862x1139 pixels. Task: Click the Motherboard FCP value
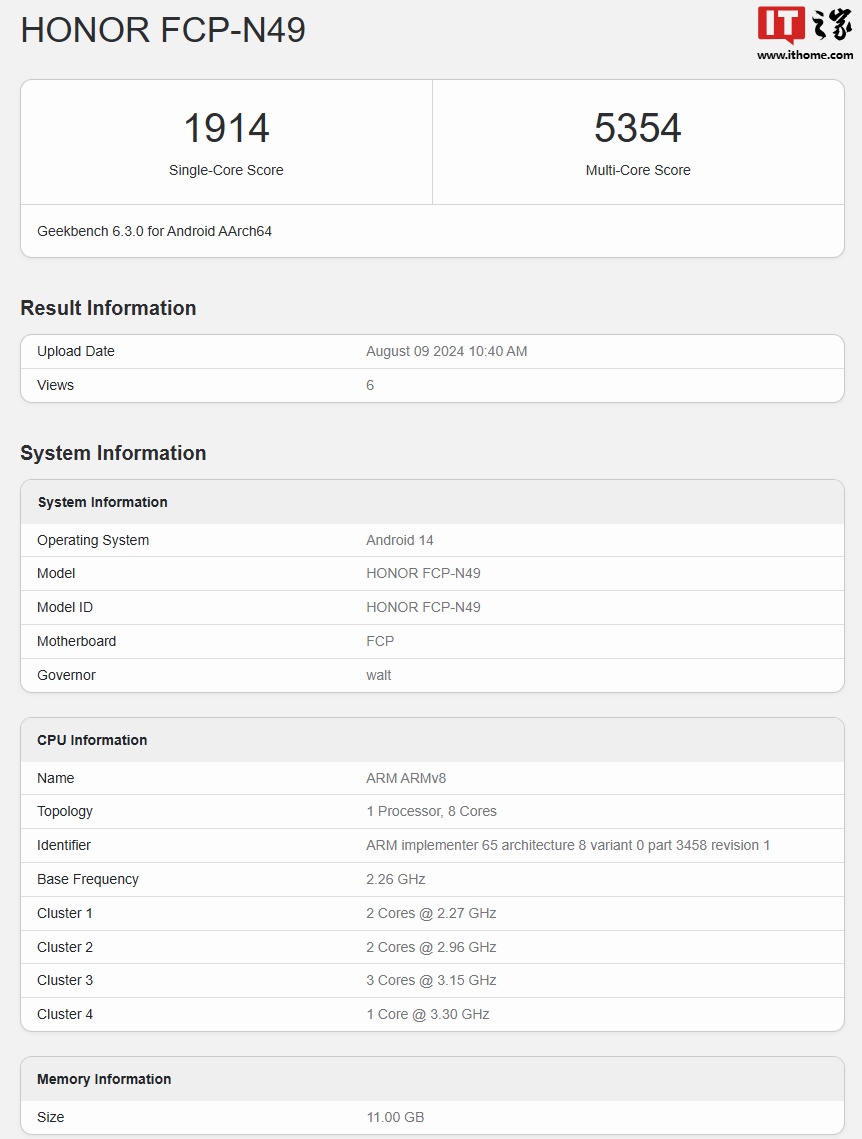pos(380,641)
